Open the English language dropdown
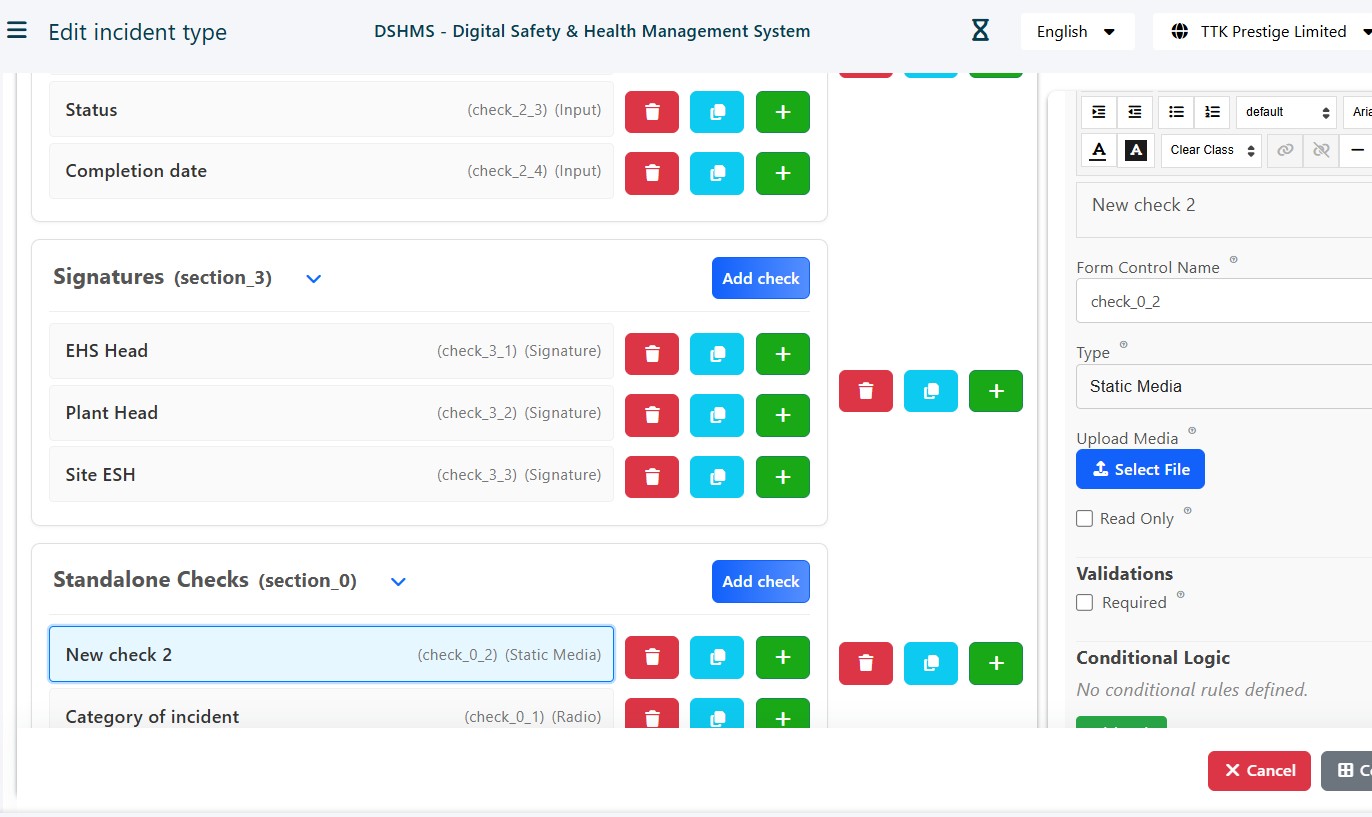The width and height of the screenshot is (1372, 817). tap(1076, 31)
